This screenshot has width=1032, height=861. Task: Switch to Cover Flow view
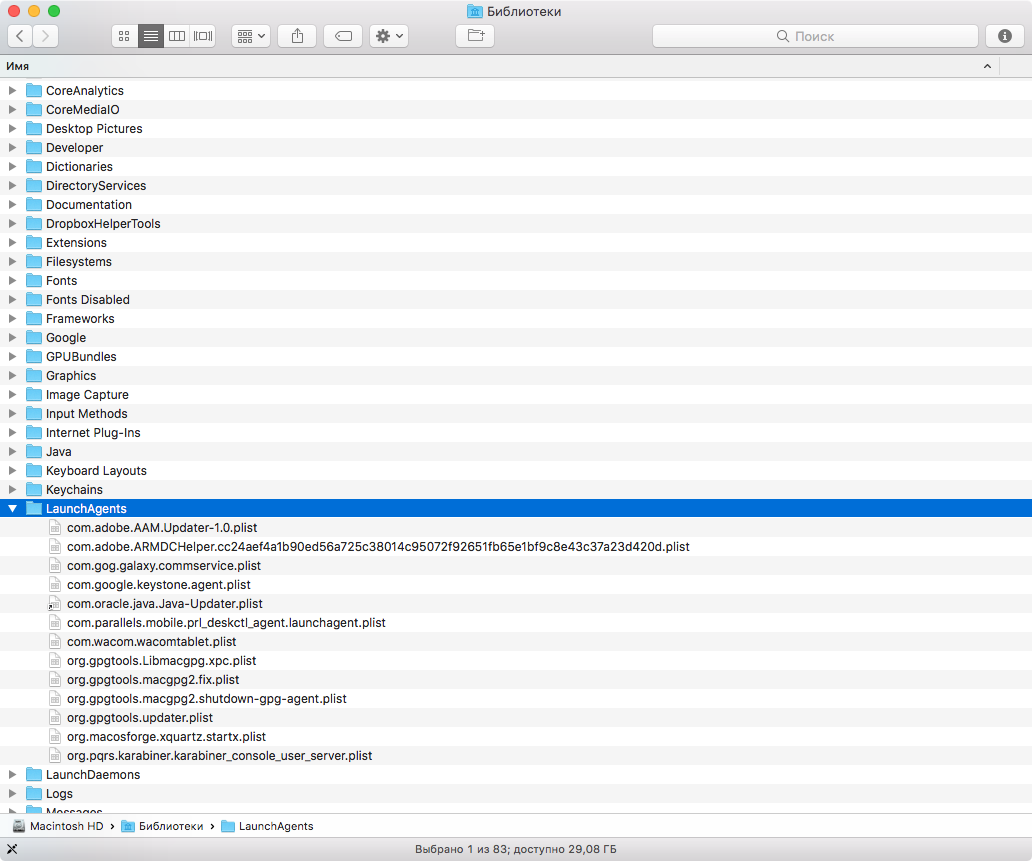[203, 36]
